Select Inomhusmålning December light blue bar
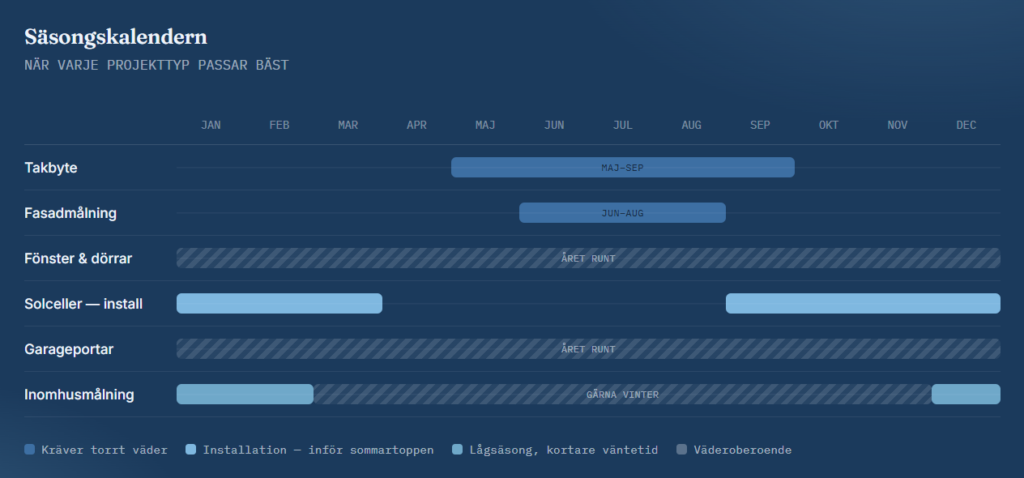The height and width of the screenshot is (478, 1024). coord(966,394)
